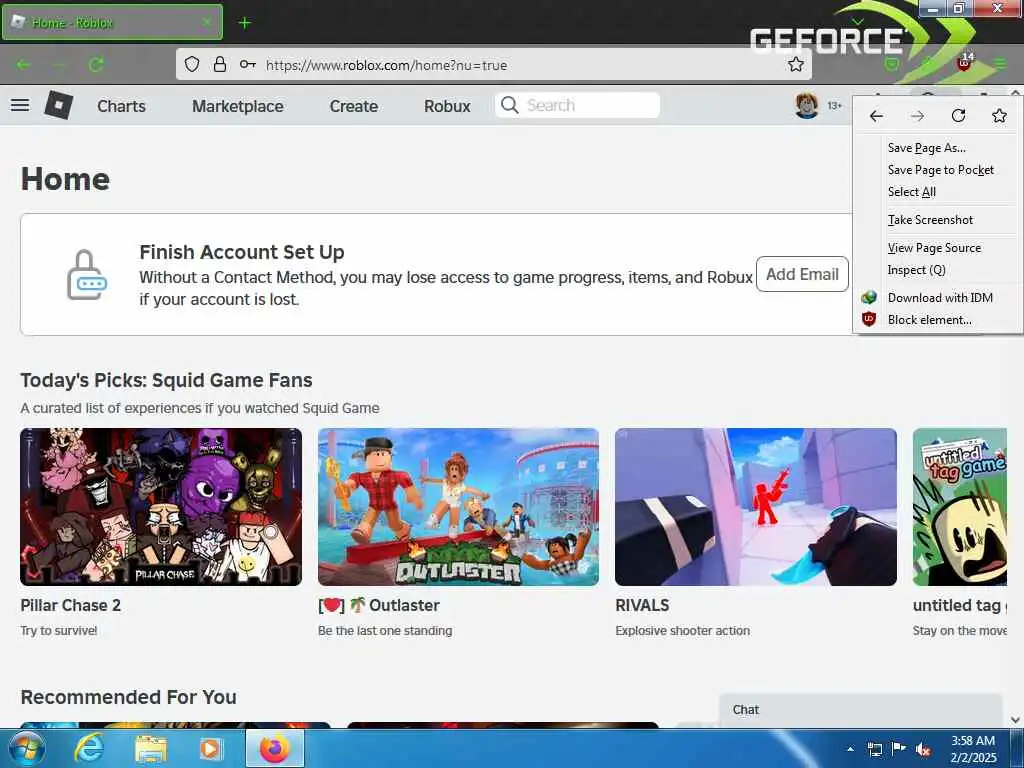Open the Outlaster game thumbnail
This screenshot has height=768, width=1024.
(x=458, y=507)
